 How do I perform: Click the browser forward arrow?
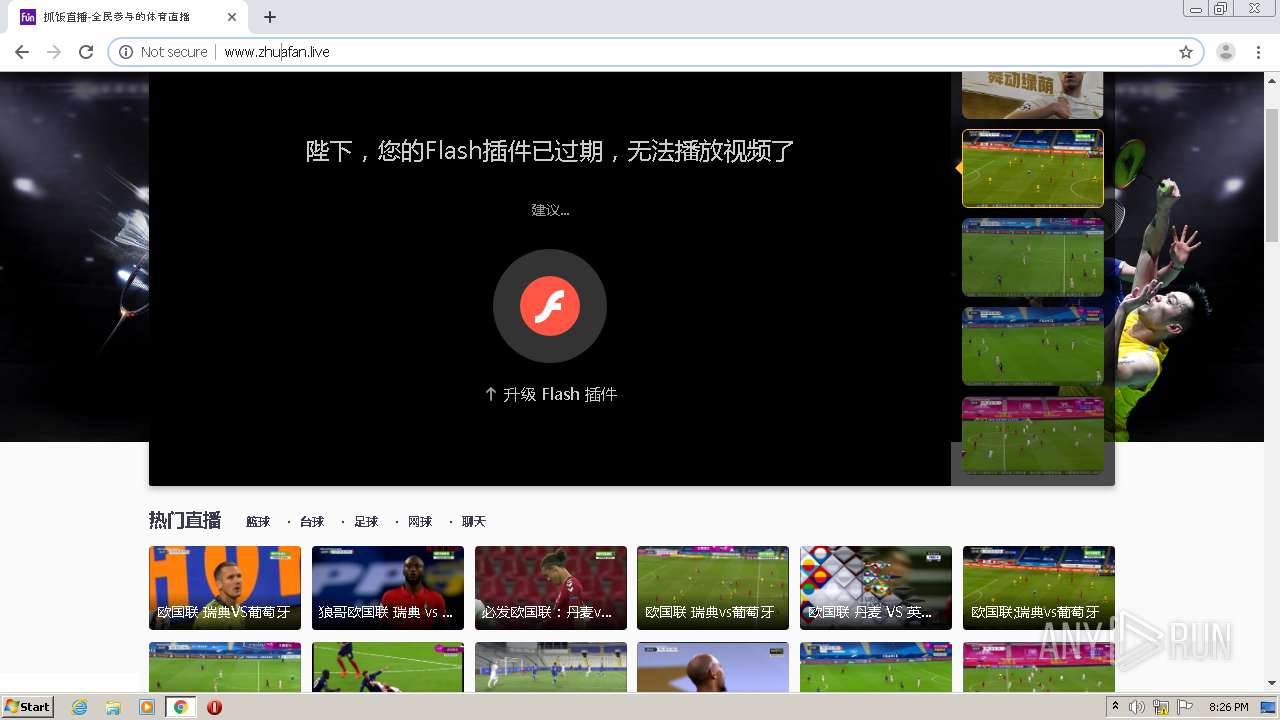click(54, 52)
